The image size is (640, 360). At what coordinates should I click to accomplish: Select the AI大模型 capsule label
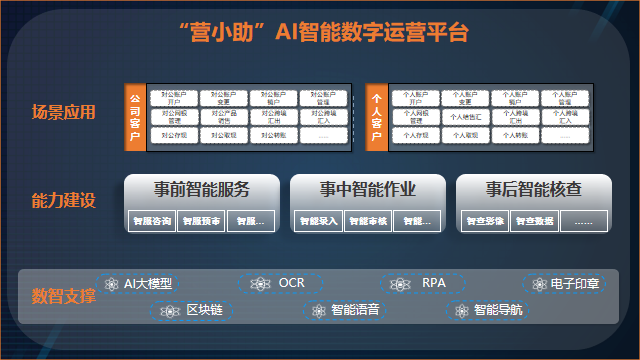pos(148,284)
